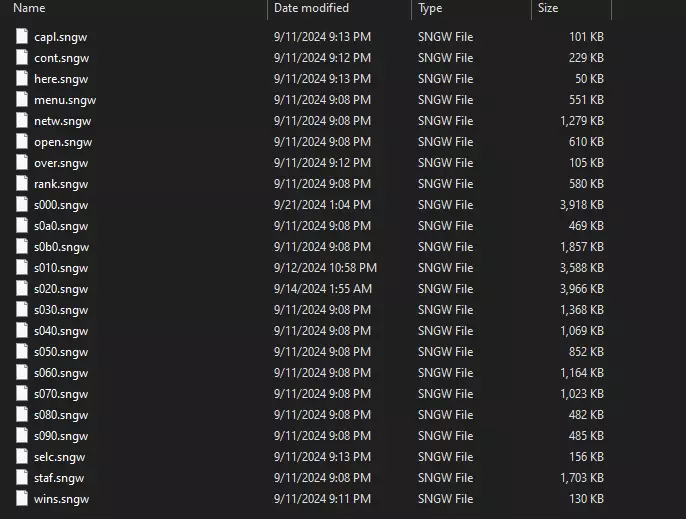Select the s020.sngw file row
Screen dimensions: 686x519
61,289
